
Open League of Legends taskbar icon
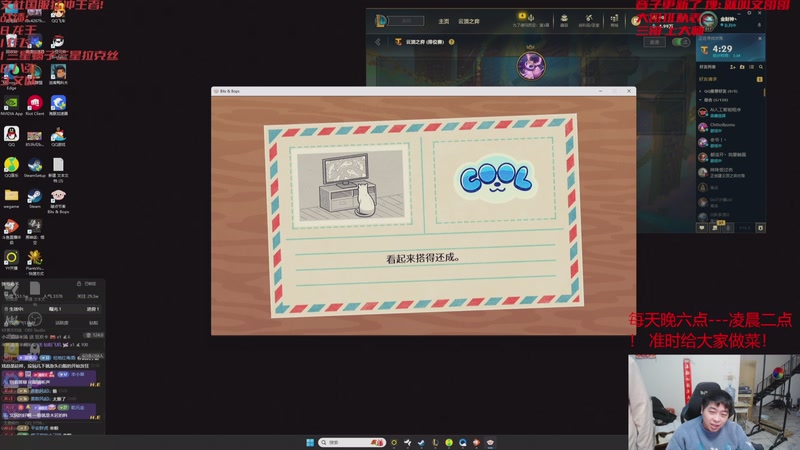point(435,442)
